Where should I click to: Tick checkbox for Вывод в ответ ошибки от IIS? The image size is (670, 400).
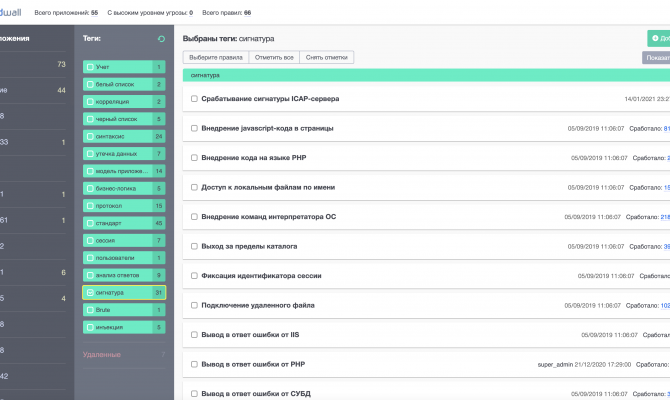194,335
